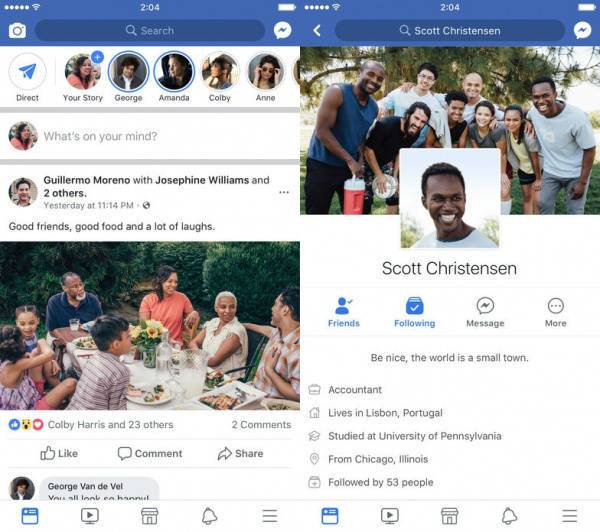Open Watch video tab in left bottom bar
This screenshot has width=600, height=532.
point(90,516)
